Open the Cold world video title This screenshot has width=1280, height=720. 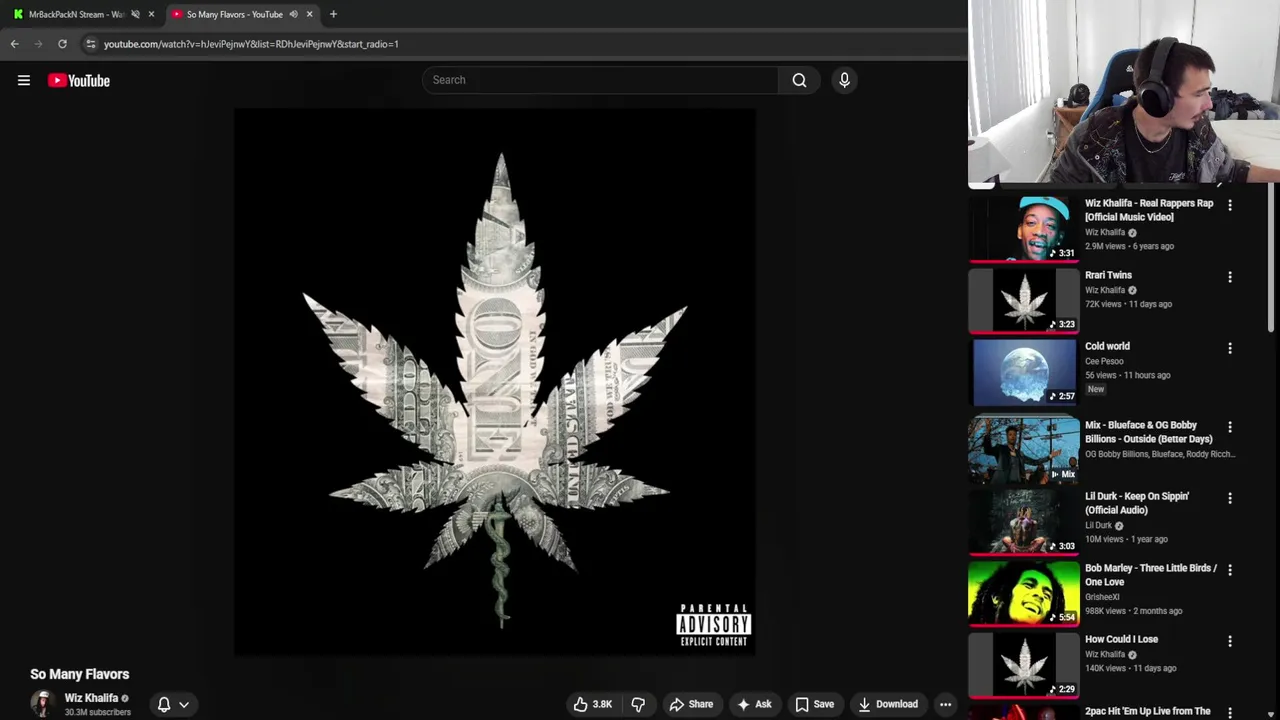coord(1107,346)
